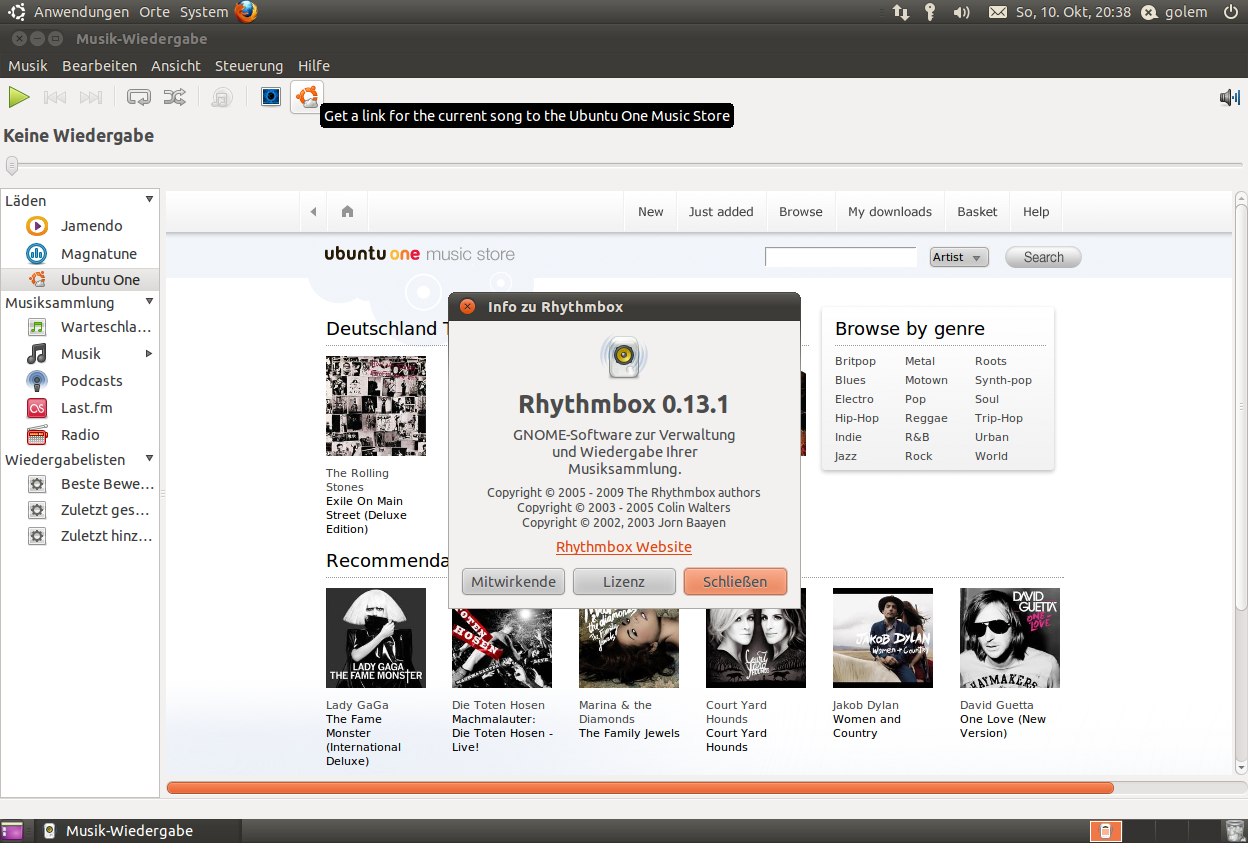Switch to the New store tab
1248x843 pixels.
651,212
